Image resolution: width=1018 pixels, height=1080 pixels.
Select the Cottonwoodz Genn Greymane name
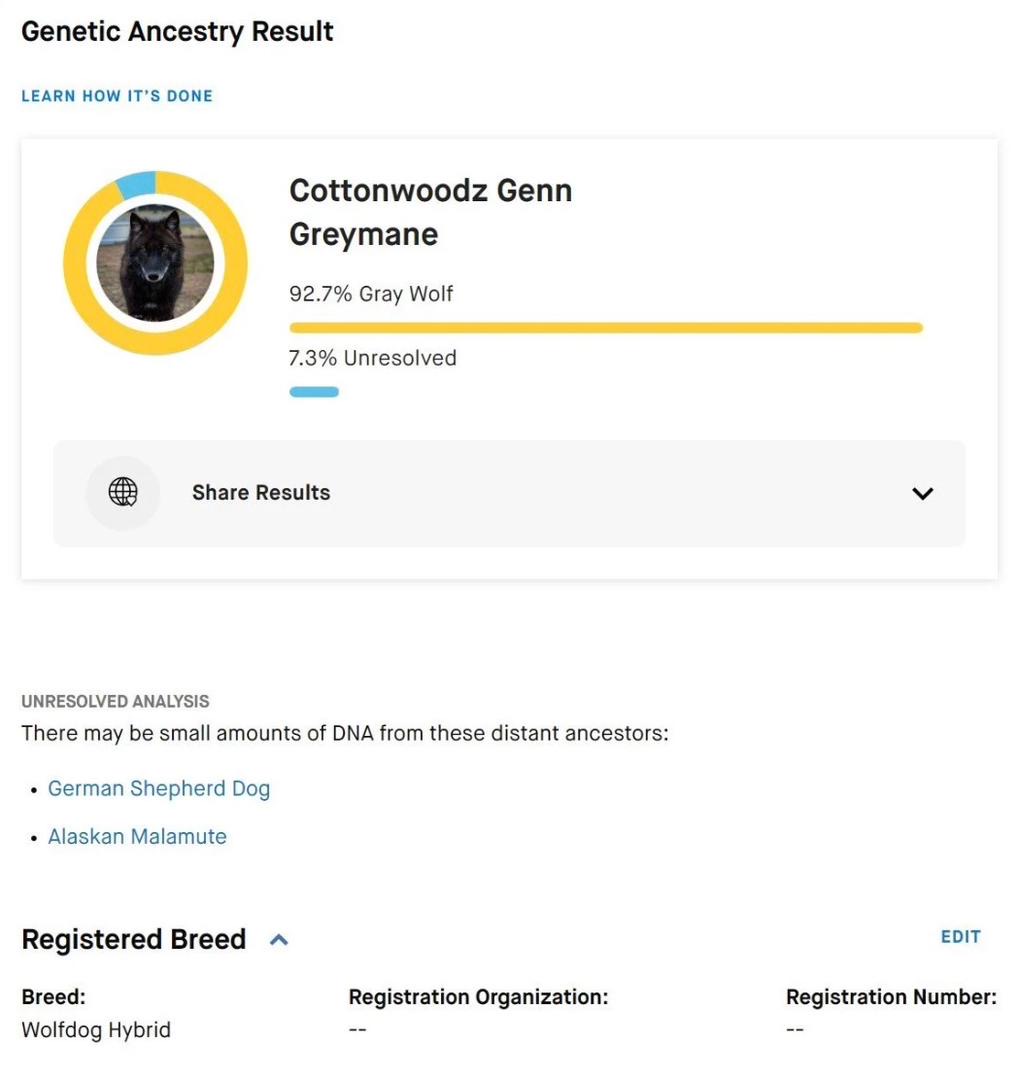[430, 211]
